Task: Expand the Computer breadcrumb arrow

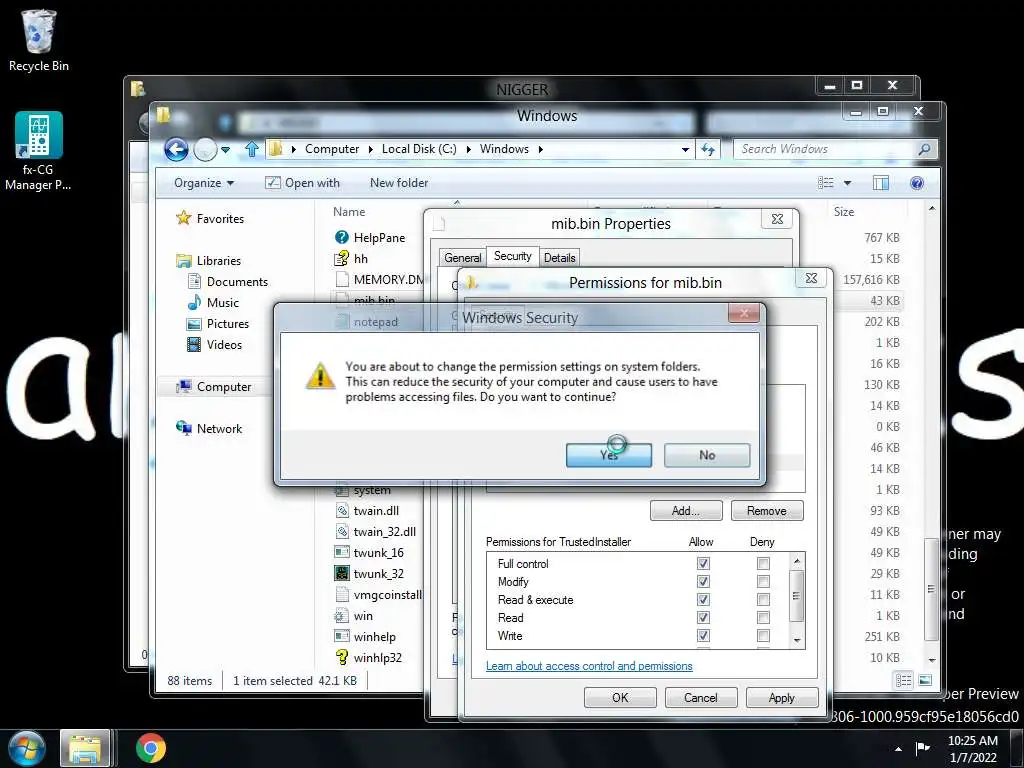Action: 370,150
